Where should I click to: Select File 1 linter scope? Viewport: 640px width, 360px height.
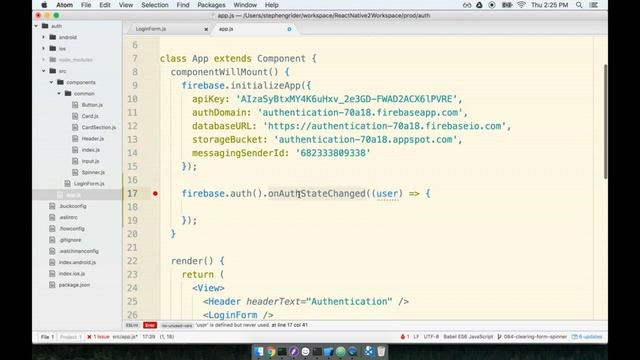[47, 337]
